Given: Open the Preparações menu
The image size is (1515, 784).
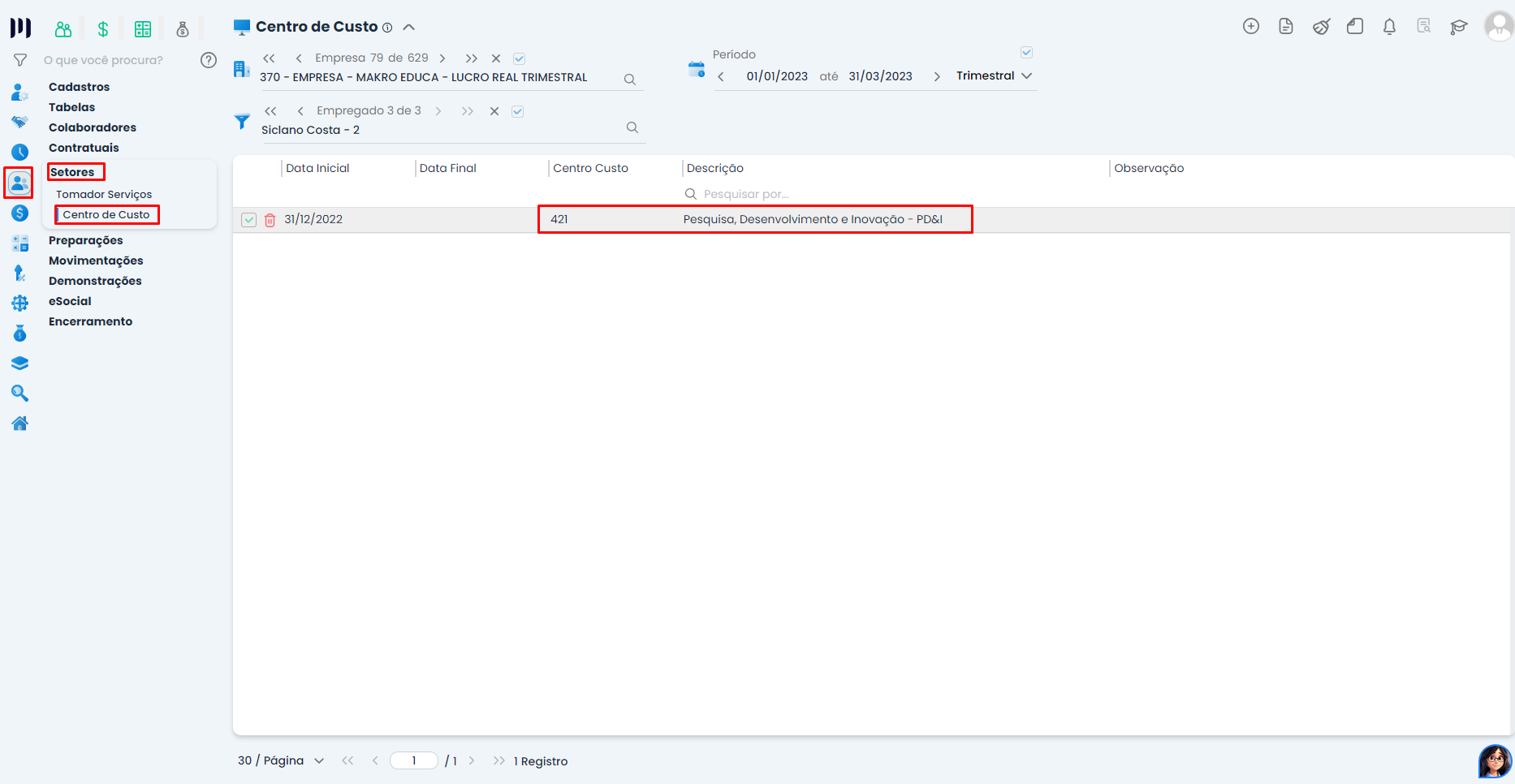Looking at the screenshot, I should point(86,240).
